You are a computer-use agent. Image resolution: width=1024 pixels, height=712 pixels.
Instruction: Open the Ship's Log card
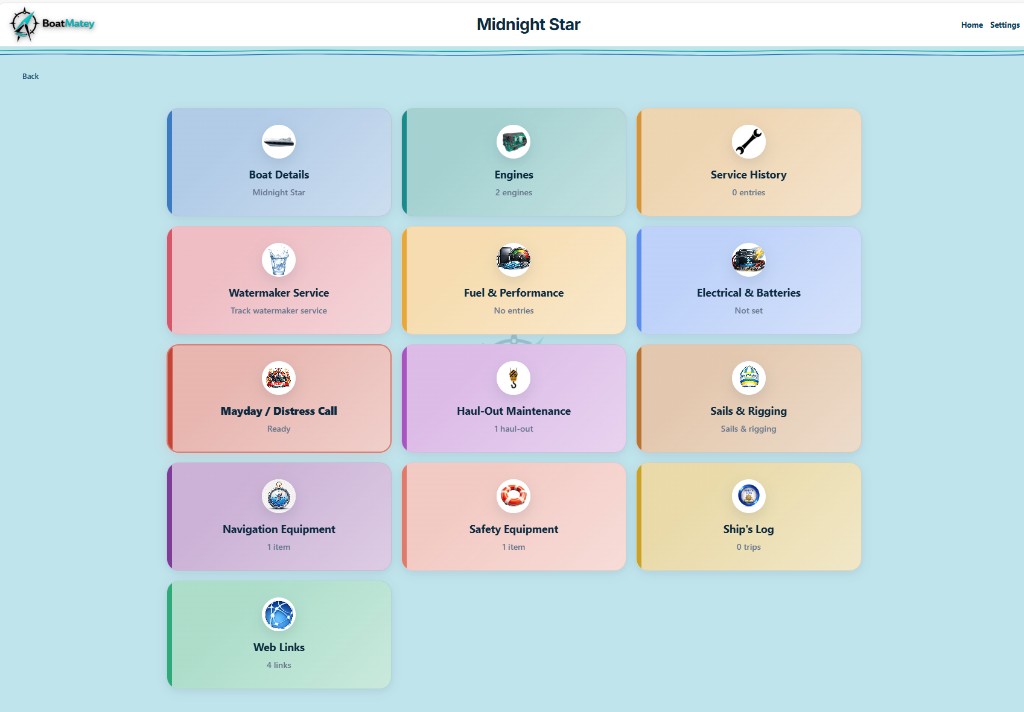click(748, 516)
